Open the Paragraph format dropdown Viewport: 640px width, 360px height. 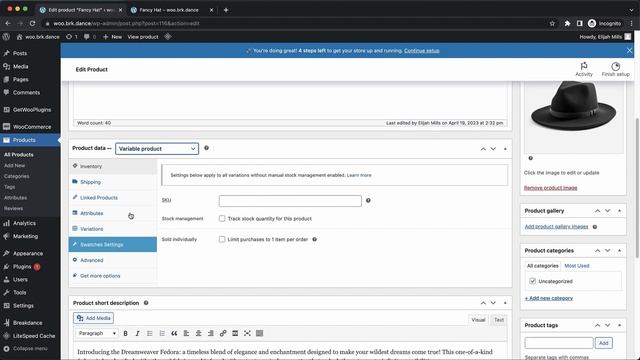click(x=97, y=333)
